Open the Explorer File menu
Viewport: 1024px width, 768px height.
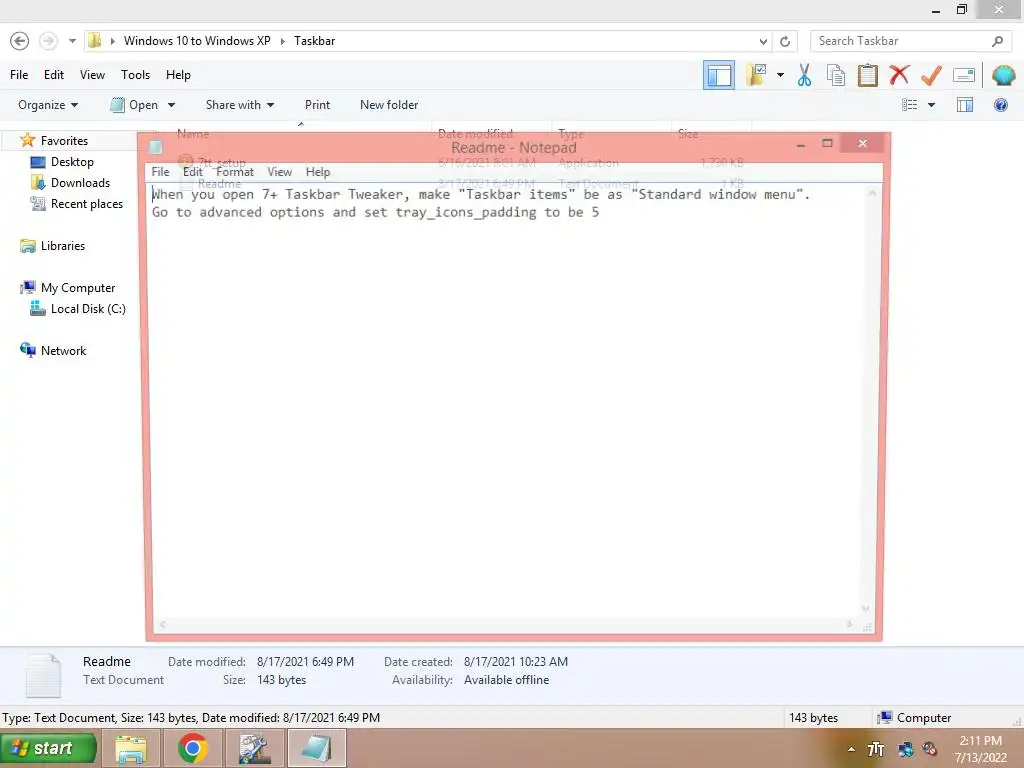coord(19,75)
